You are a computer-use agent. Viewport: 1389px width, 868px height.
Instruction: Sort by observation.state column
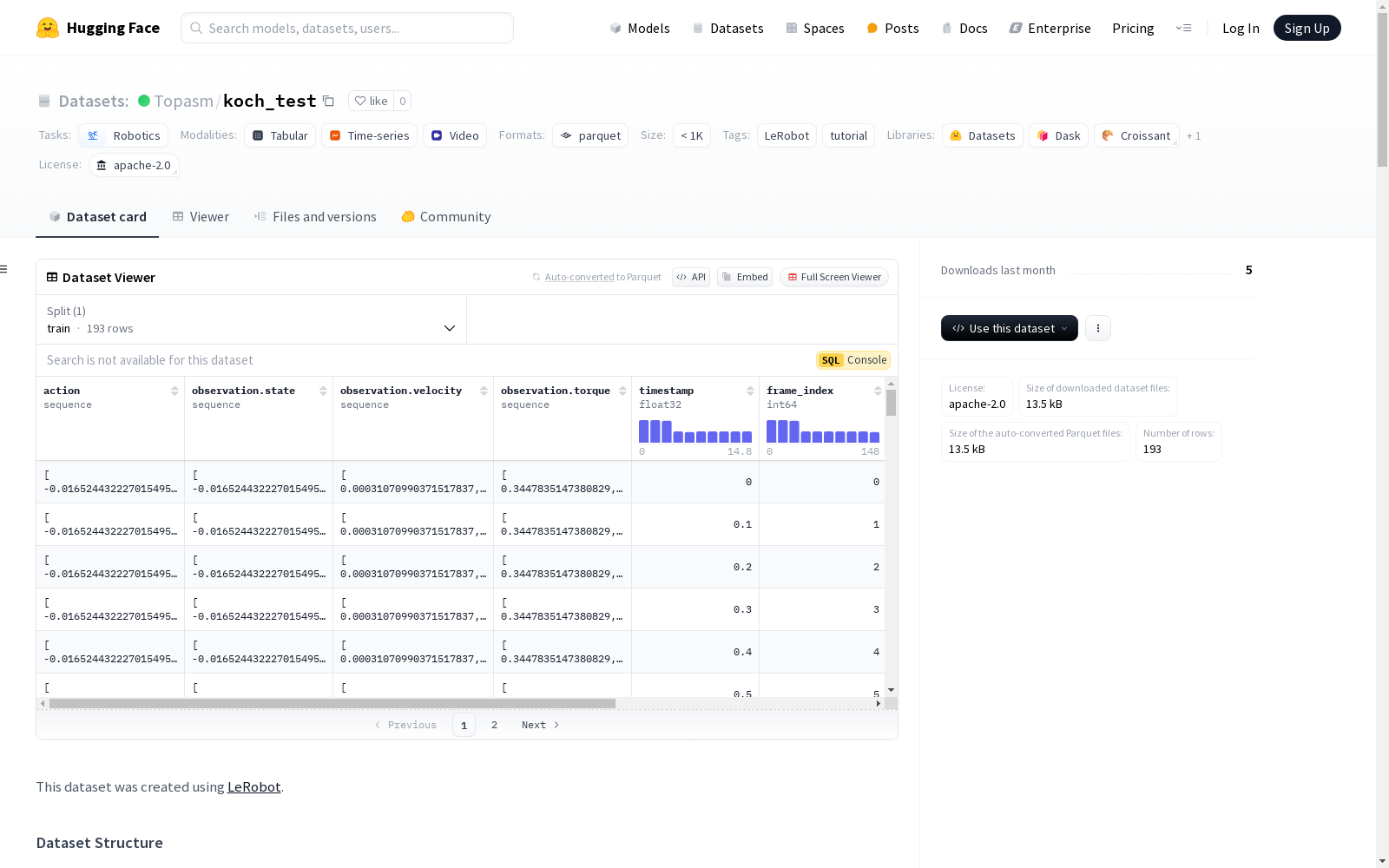(323, 391)
